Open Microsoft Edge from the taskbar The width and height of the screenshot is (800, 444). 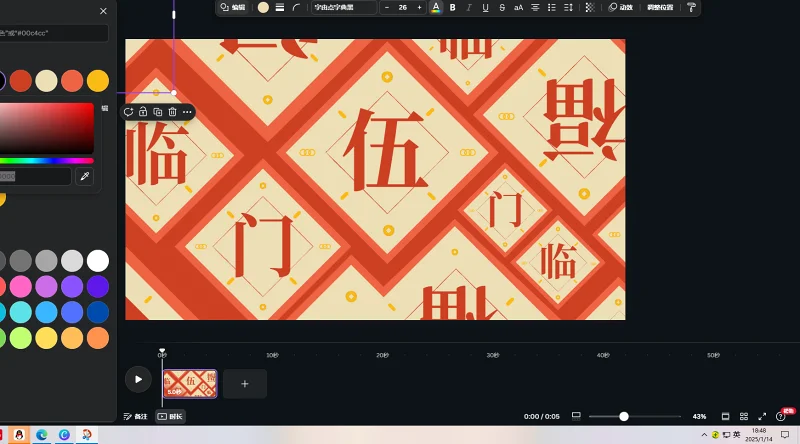pyautogui.click(x=41, y=435)
